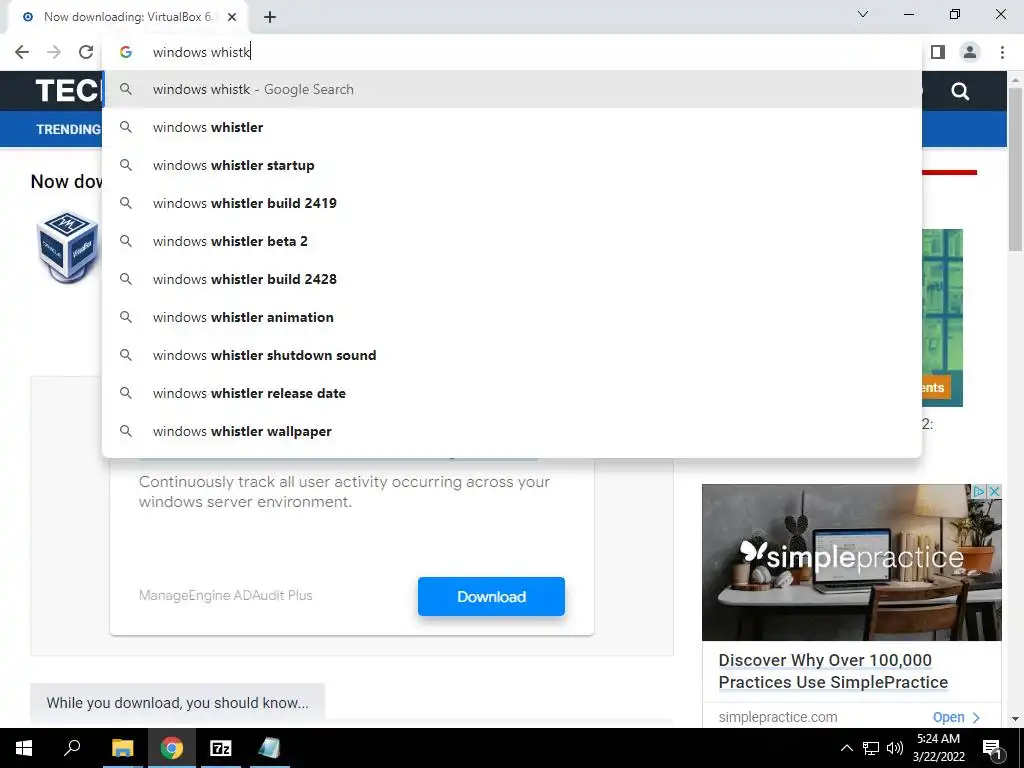Viewport: 1024px width, 768px height.
Task: Close the SimplePractice ad with X
Action: tap(994, 491)
